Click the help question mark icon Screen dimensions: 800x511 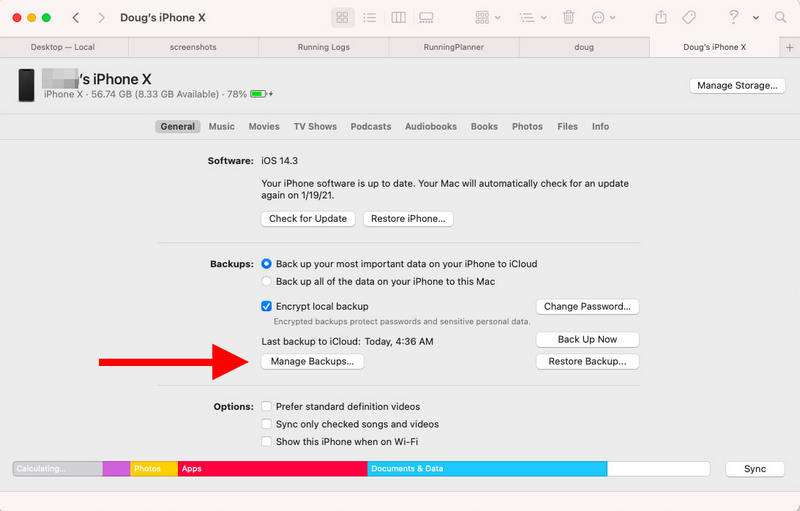[x=733, y=17]
